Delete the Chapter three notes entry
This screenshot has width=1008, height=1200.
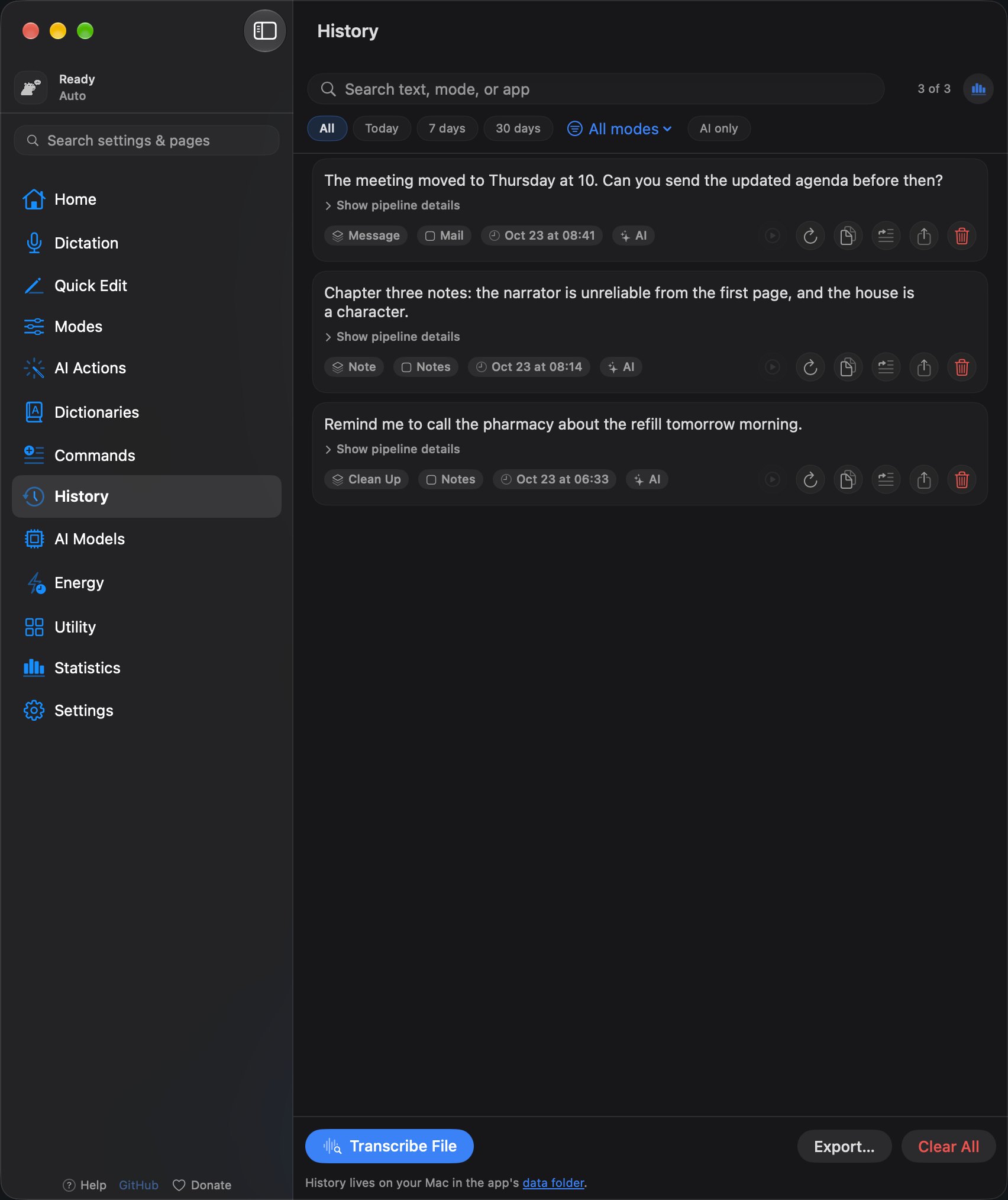click(961, 367)
